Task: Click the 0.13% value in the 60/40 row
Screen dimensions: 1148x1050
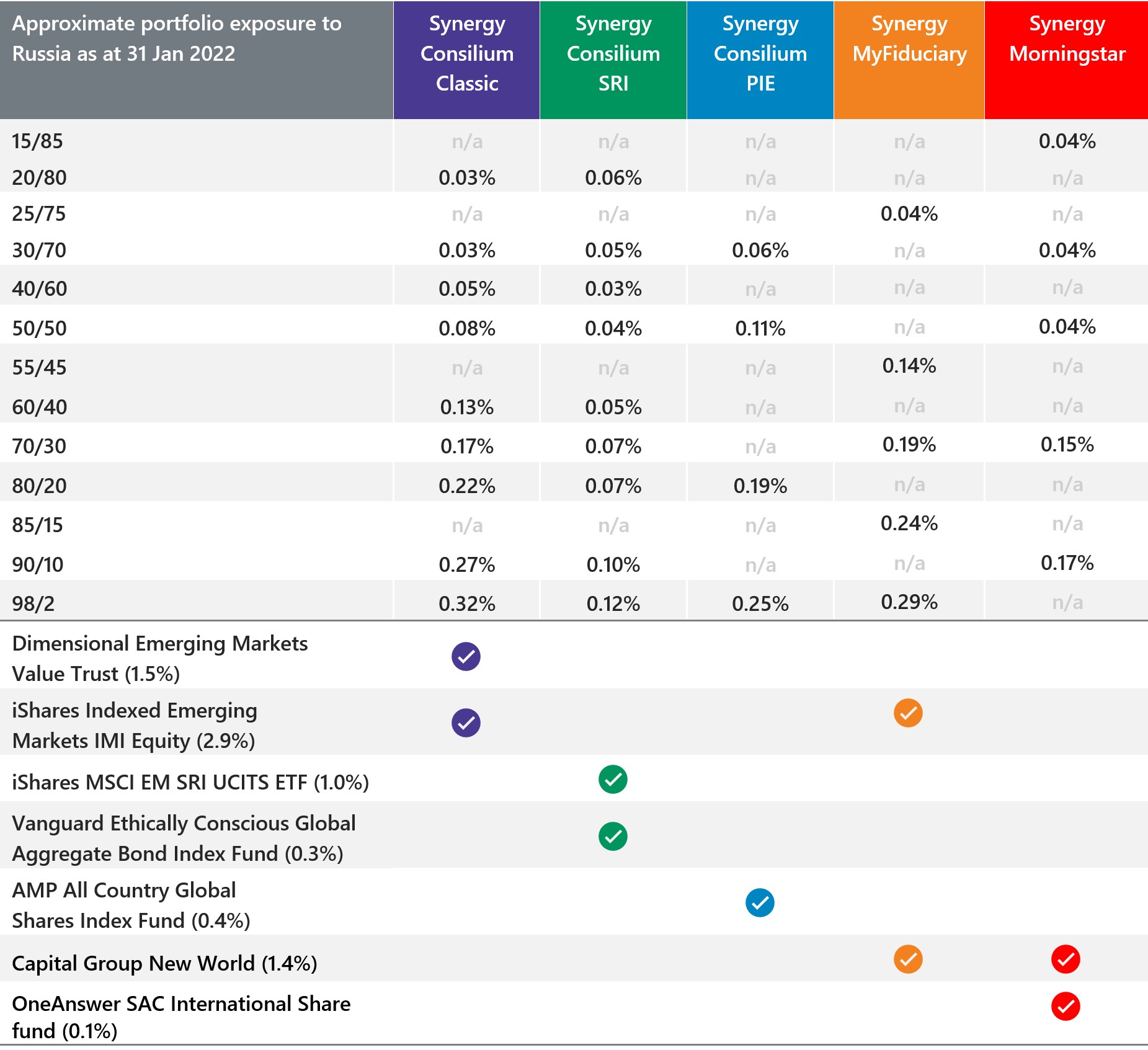Action: tap(466, 407)
